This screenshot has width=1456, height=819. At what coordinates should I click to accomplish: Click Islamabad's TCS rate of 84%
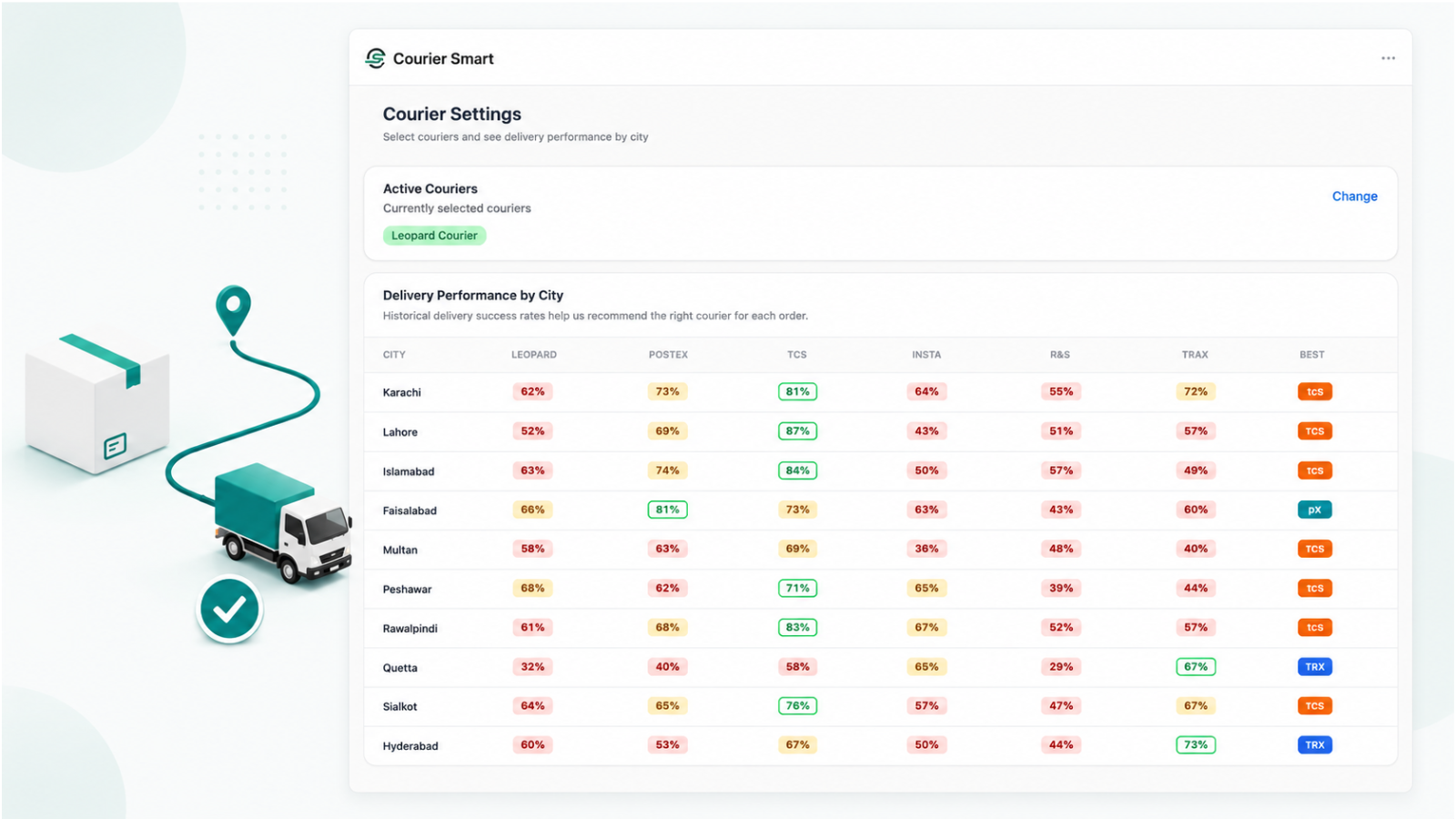(797, 470)
